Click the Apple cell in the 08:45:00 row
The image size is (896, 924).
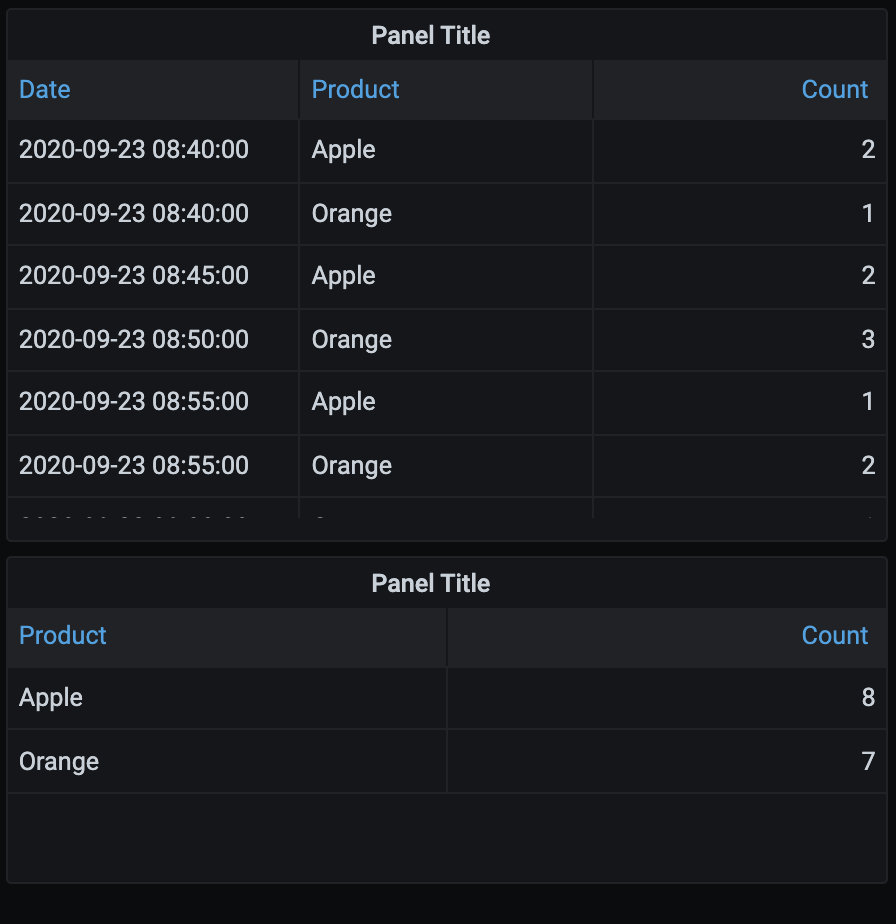[x=344, y=276]
